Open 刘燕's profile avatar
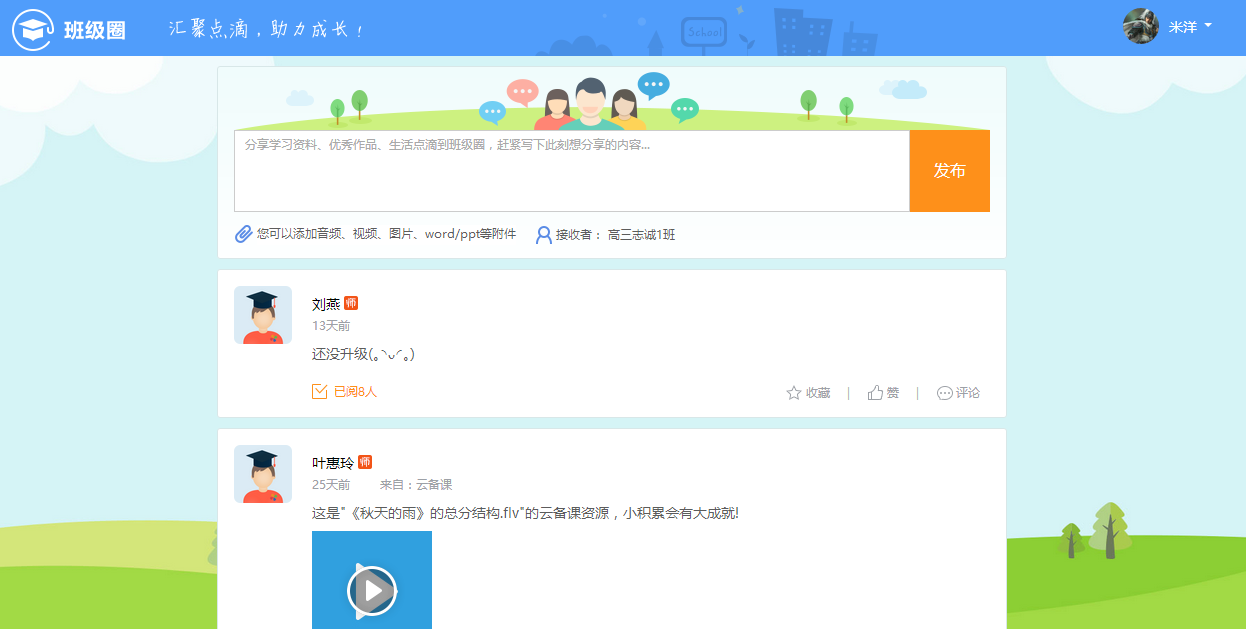This screenshot has width=1246, height=629. (263, 315)
